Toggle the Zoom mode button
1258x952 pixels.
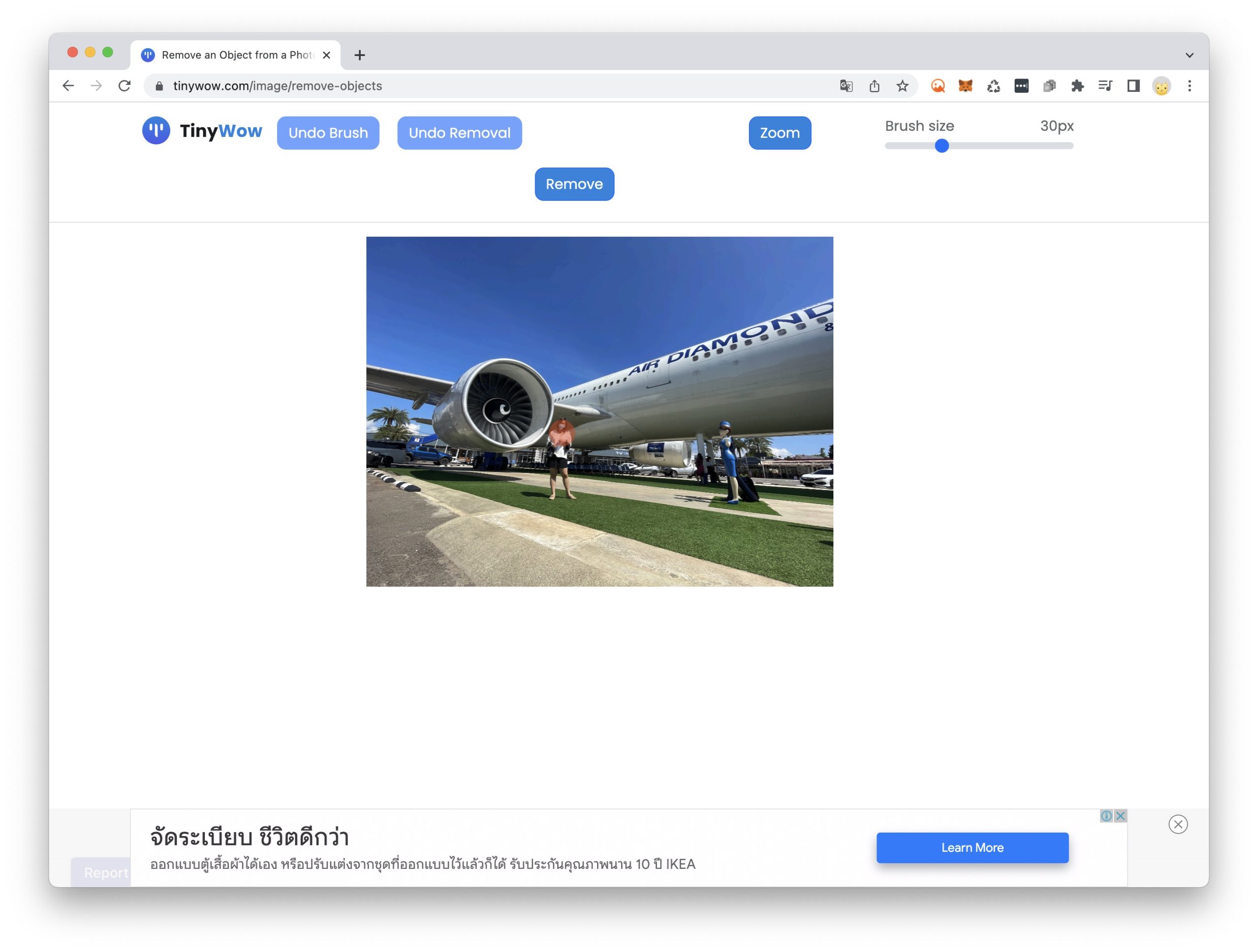point(780,133)
